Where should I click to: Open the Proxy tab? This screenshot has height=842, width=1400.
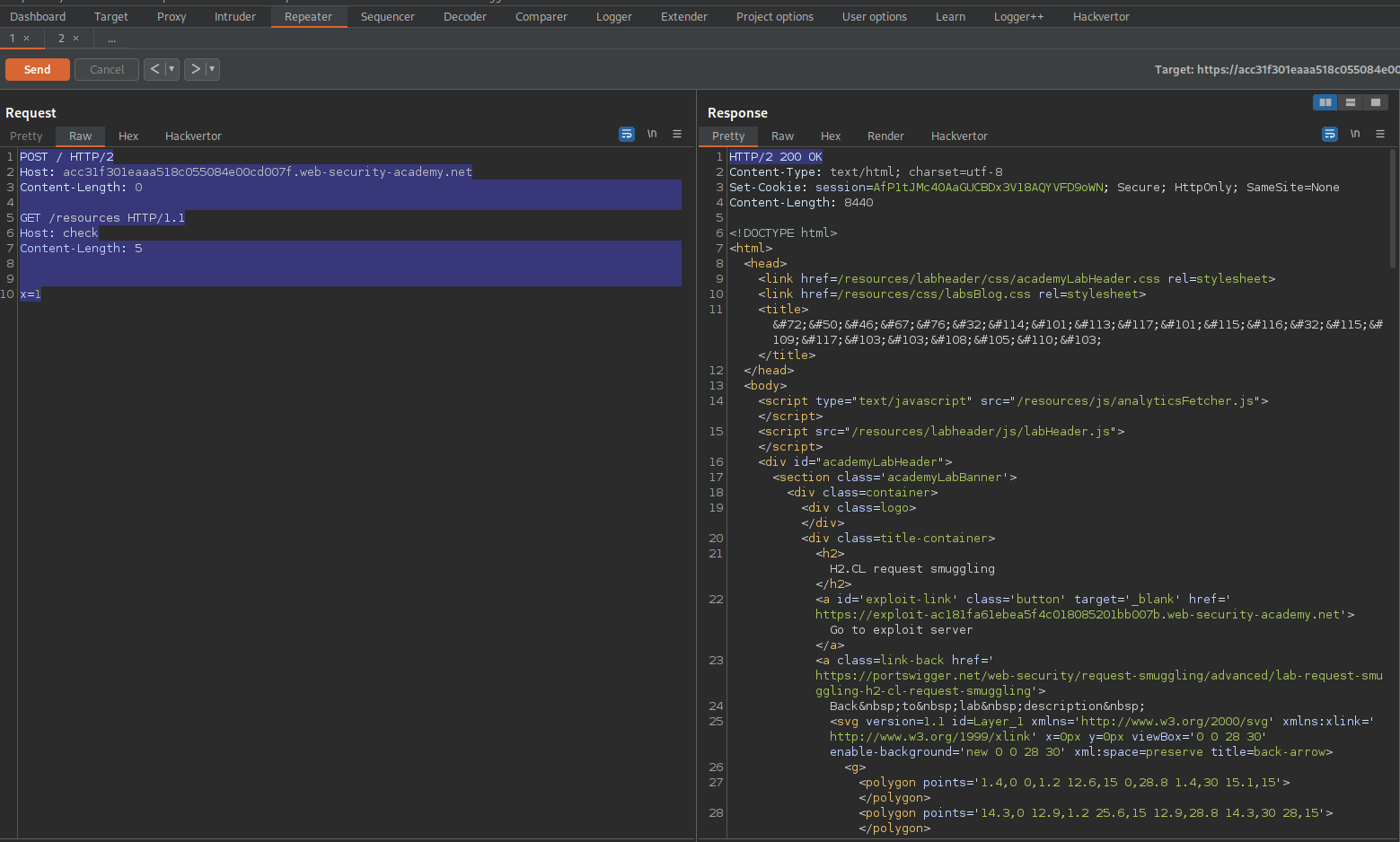[x=172, y=16]
